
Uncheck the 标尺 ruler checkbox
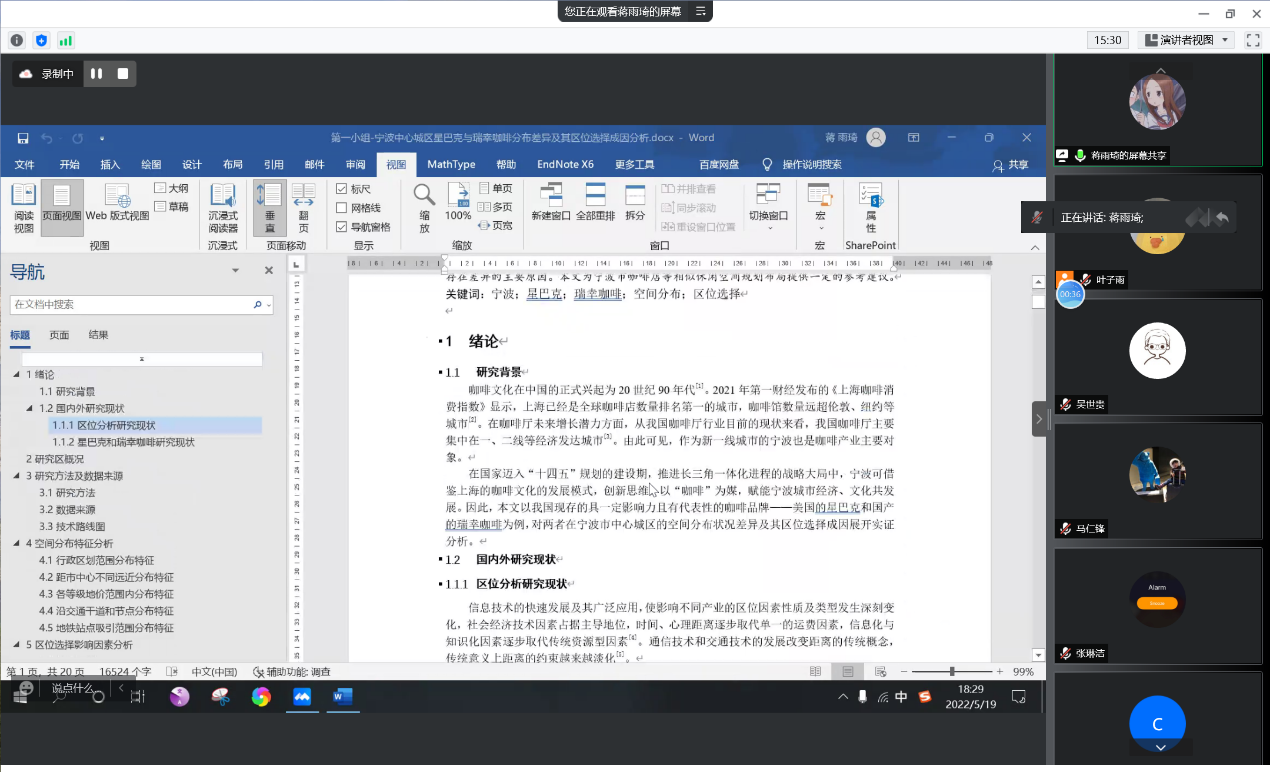pyautogui.click(x=342, y=189)
